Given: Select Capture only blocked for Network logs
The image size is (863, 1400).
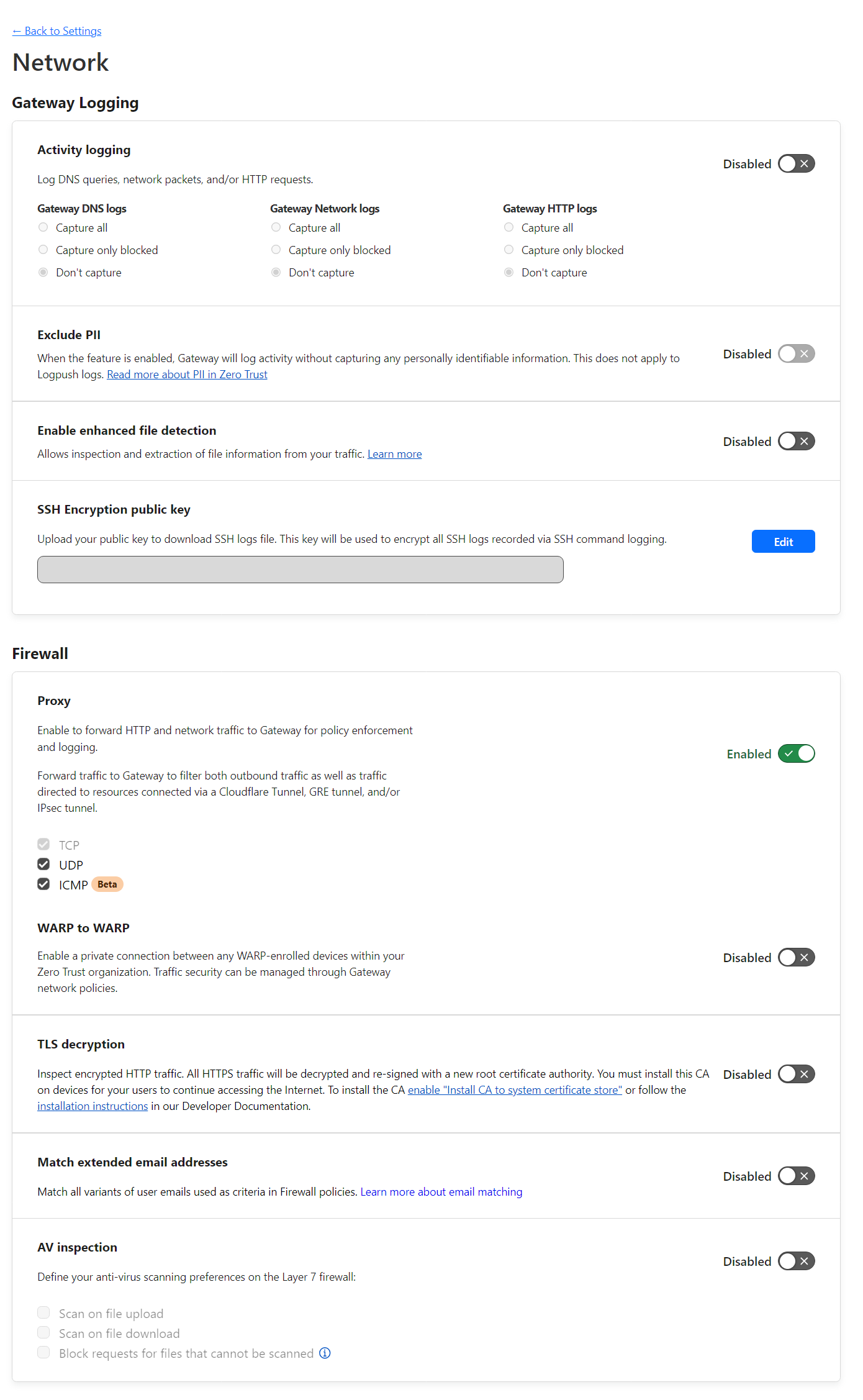Looking at the screenshot, I should (276, 250).
